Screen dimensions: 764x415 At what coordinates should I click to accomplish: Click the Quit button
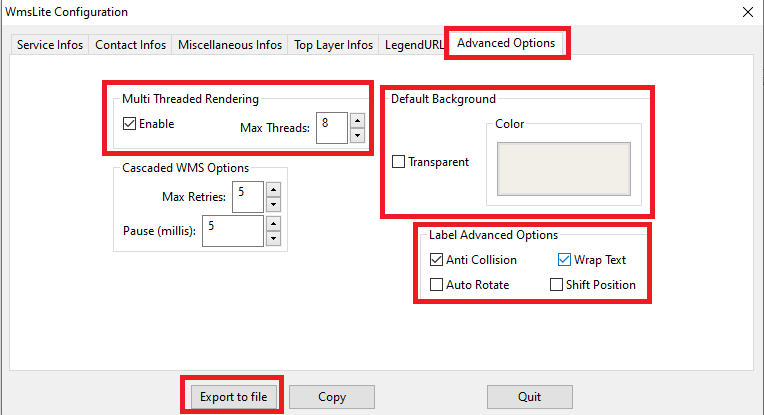530,397
